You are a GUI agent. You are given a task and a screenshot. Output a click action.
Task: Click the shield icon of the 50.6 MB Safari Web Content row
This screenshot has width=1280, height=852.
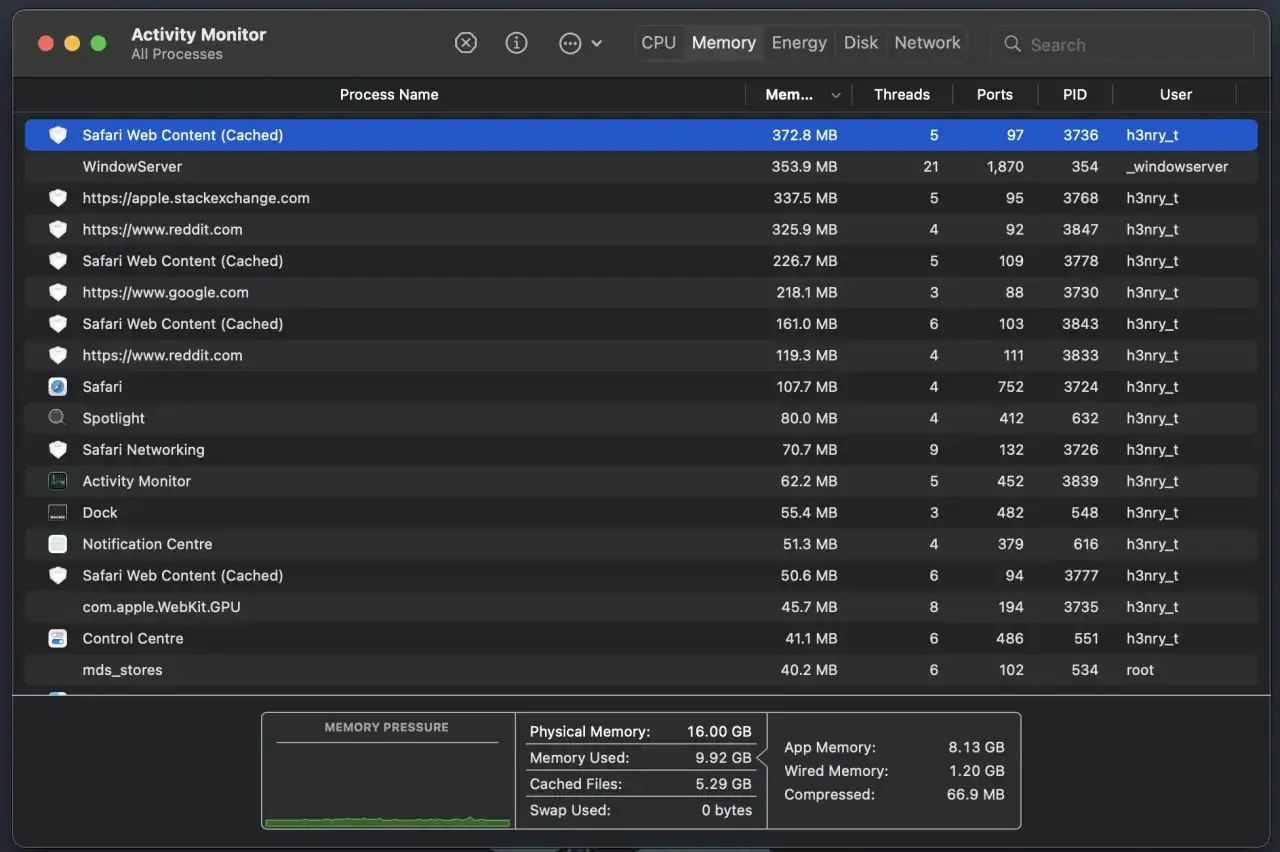click(58, 576)
